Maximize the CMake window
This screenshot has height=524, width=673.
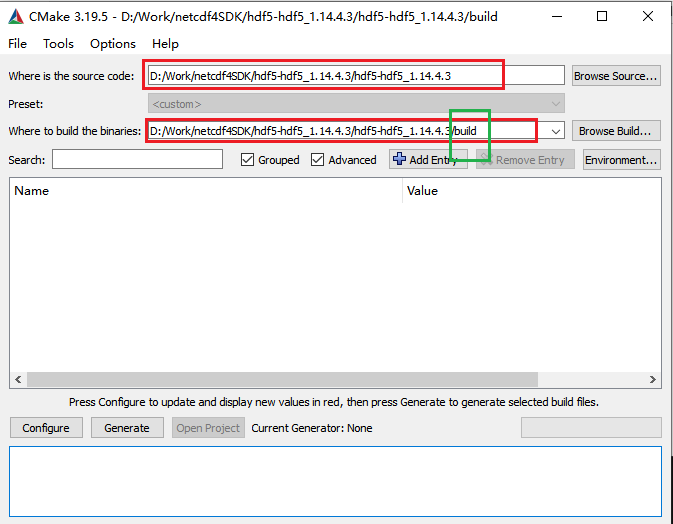click(602, 16)
